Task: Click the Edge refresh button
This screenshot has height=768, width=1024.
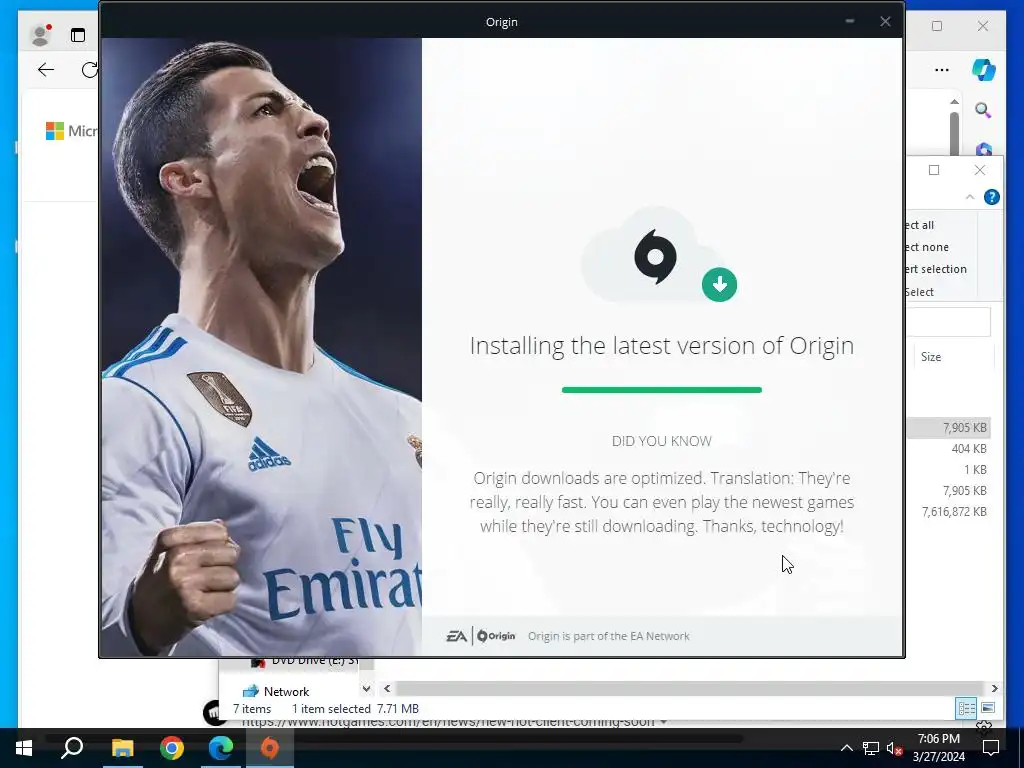Action: pos(89,70)
